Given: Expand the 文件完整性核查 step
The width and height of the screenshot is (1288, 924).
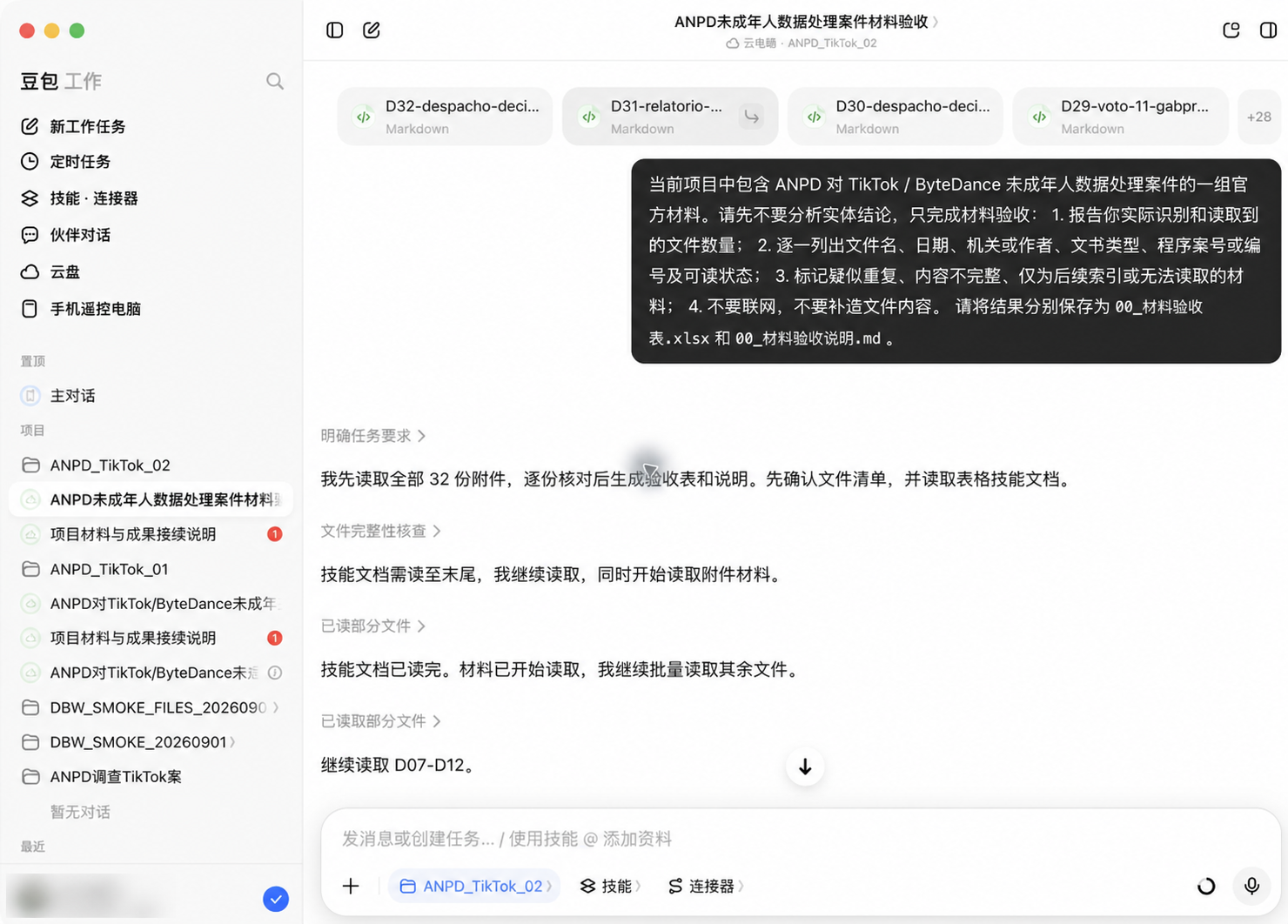Looking at the screenshot, I should pos(381,531).
